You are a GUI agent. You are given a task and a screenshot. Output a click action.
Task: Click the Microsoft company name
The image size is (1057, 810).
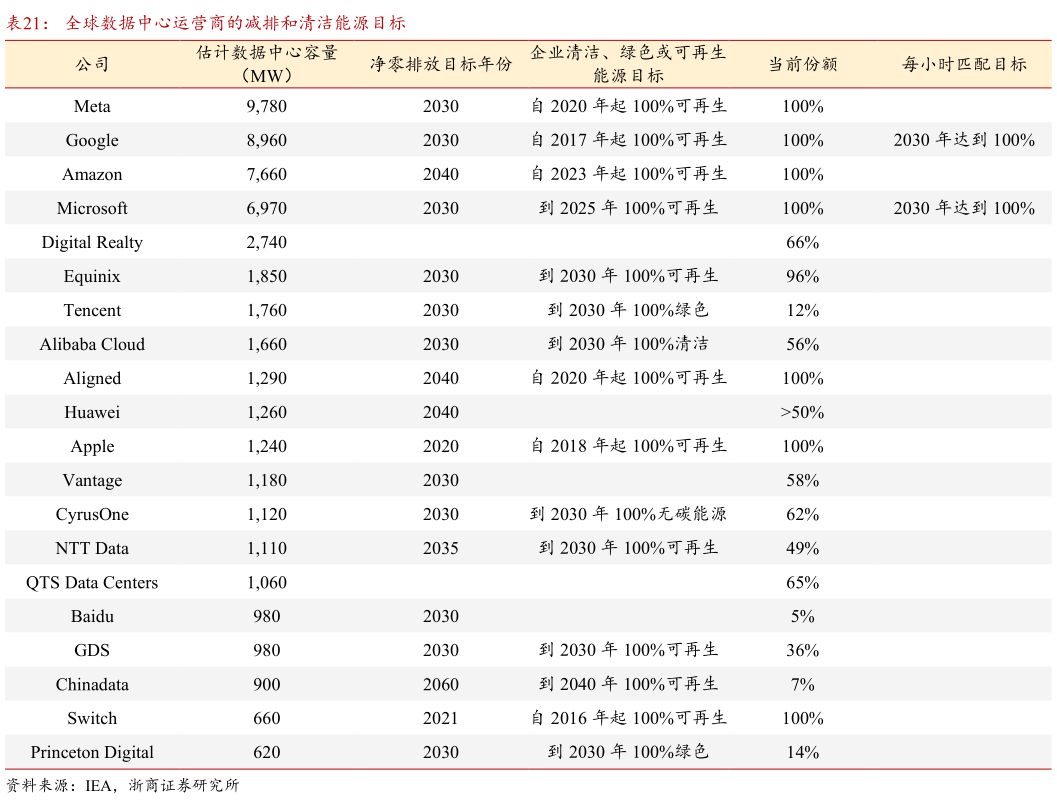pyautogui.click(x=92, y=208)
